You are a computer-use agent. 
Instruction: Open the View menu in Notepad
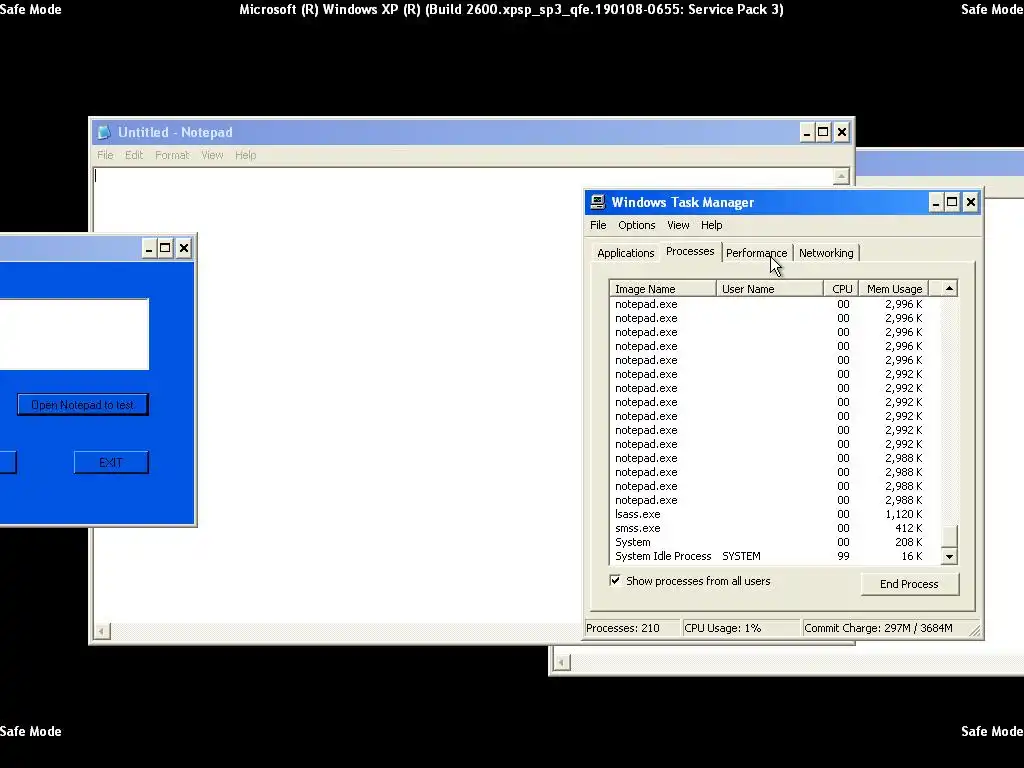point(212,155)
